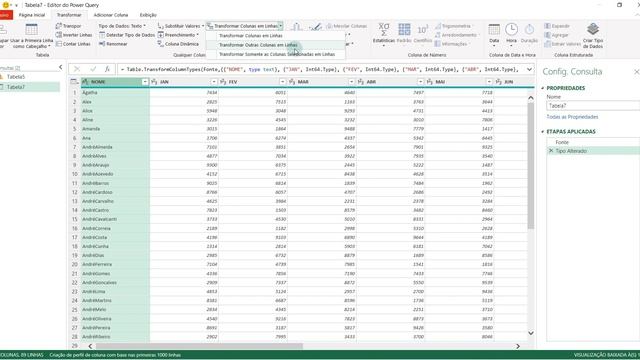
Task: Click NOME column data type icon
Action: (x=85, y=82)
